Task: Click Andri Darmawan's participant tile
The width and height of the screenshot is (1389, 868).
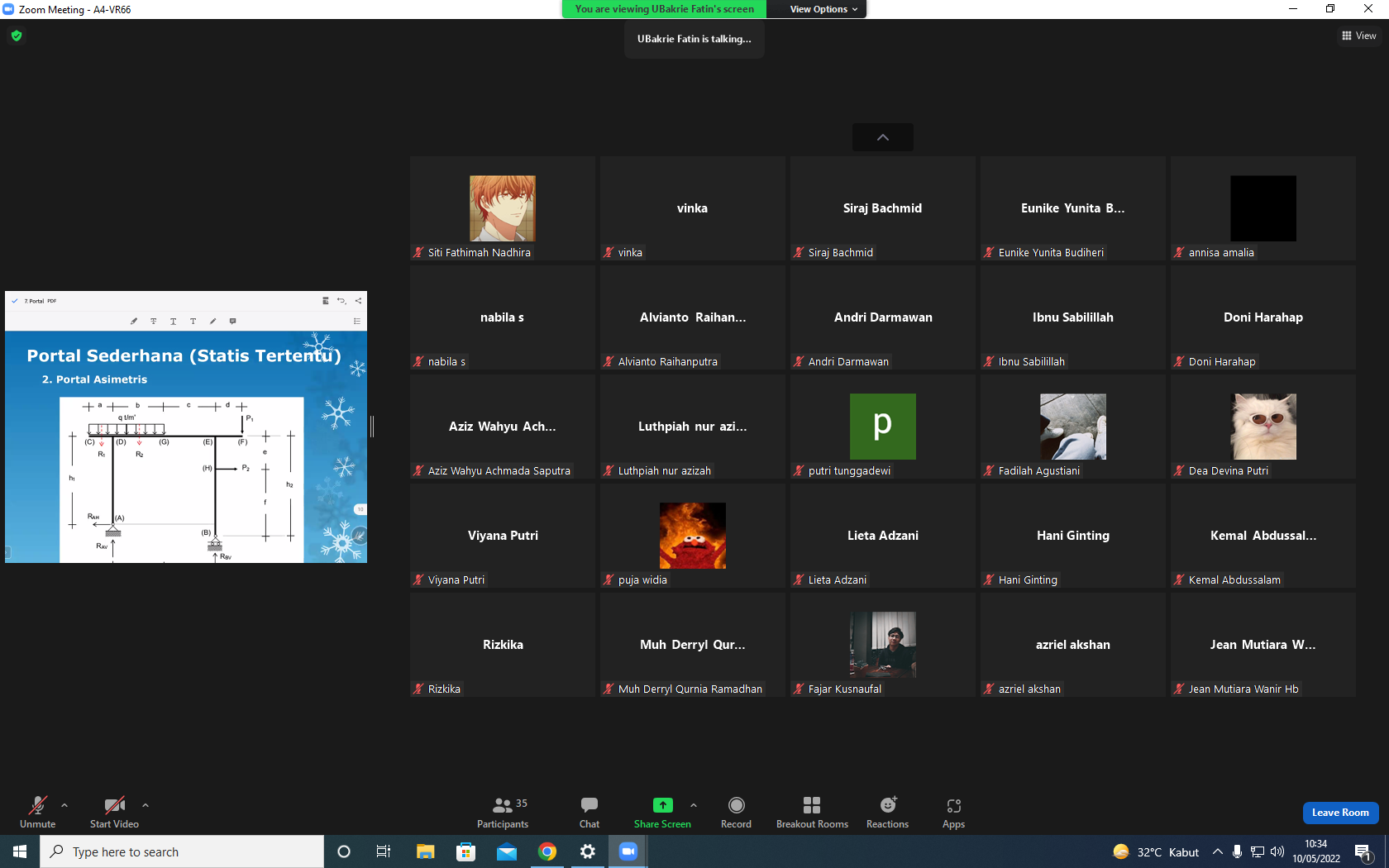Action: [883, 317]
